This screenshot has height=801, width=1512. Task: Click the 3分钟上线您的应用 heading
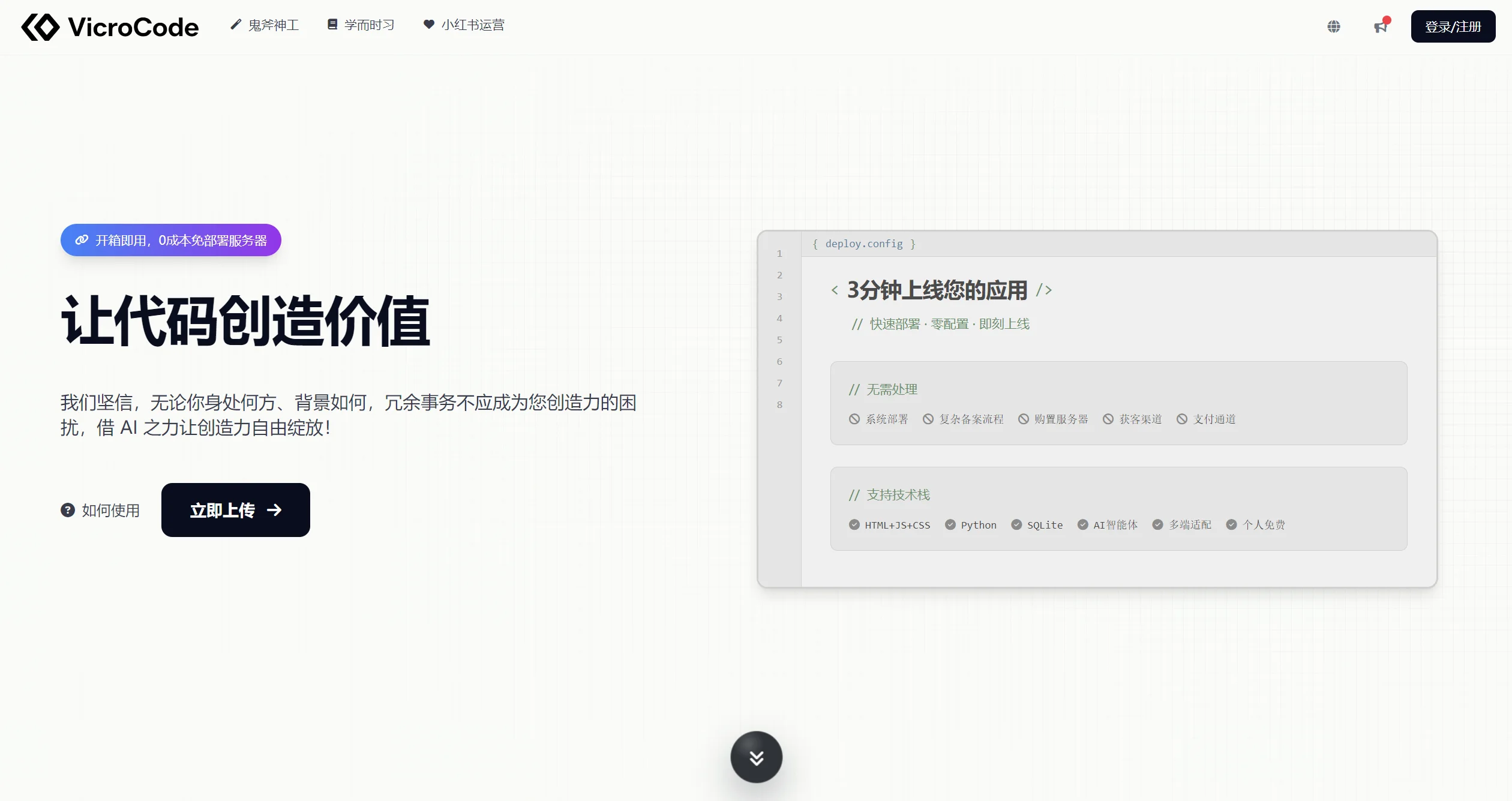pyautogui.click(x=937, y=290)
